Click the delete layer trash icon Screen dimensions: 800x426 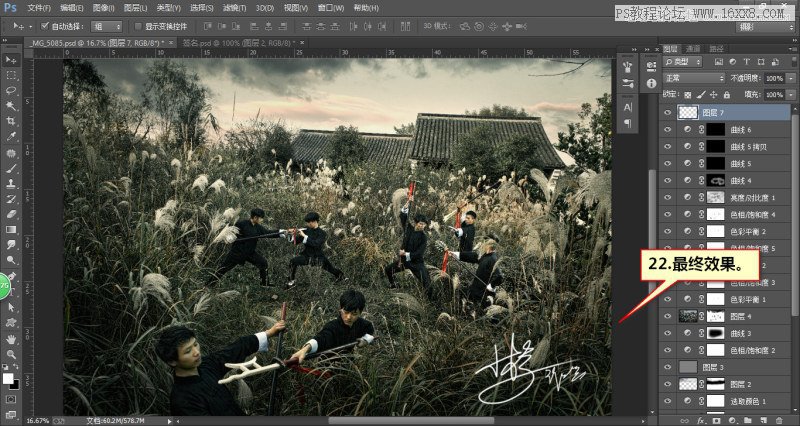[778, 421]
